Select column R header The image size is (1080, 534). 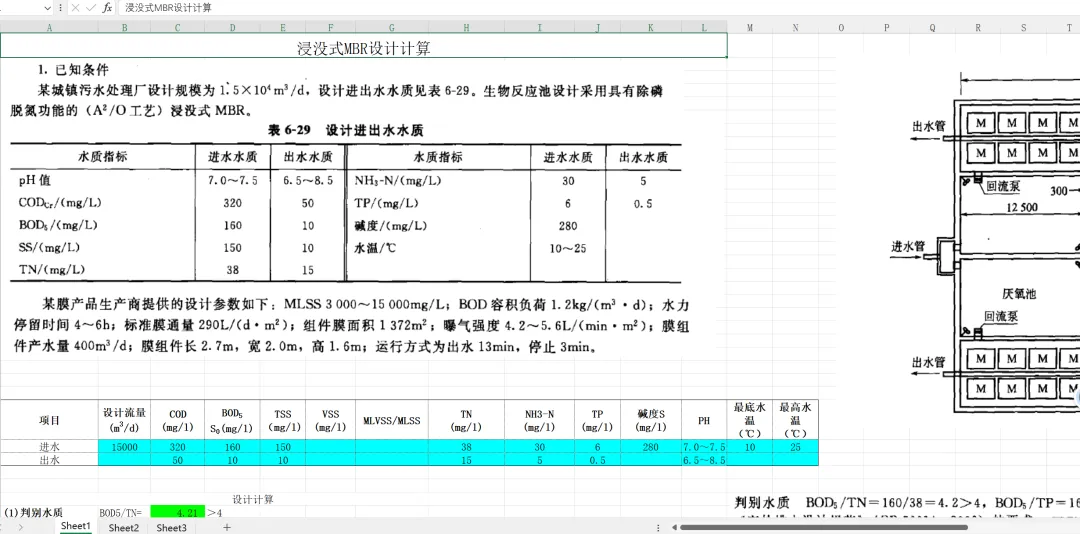click(x=978, y=28)
